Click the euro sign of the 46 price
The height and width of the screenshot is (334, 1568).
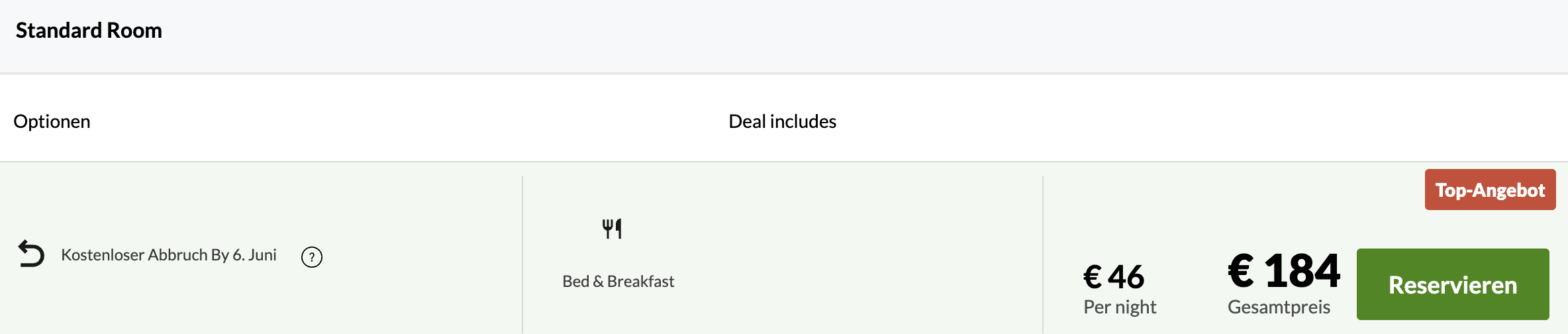point(1093,277)
